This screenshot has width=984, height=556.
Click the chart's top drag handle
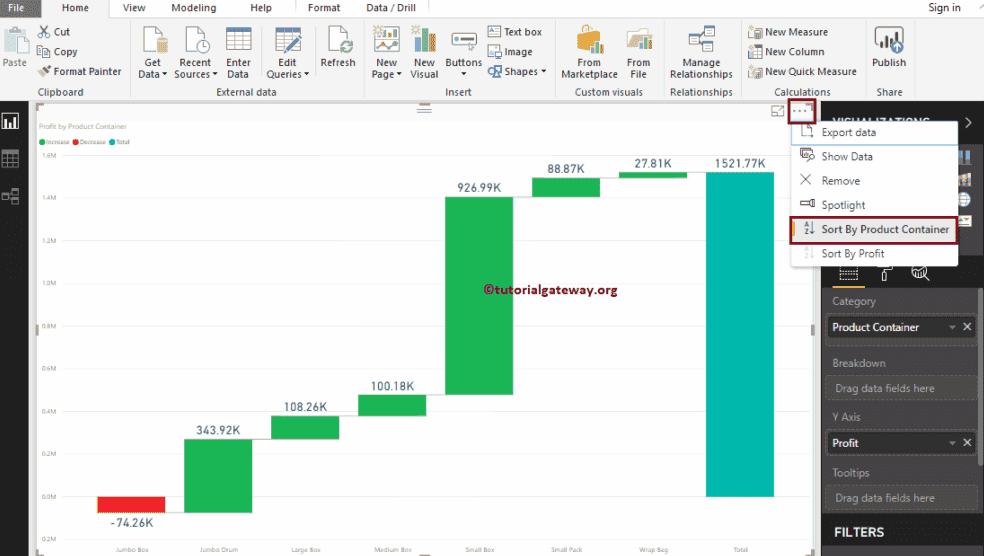[x=424, y=109]
